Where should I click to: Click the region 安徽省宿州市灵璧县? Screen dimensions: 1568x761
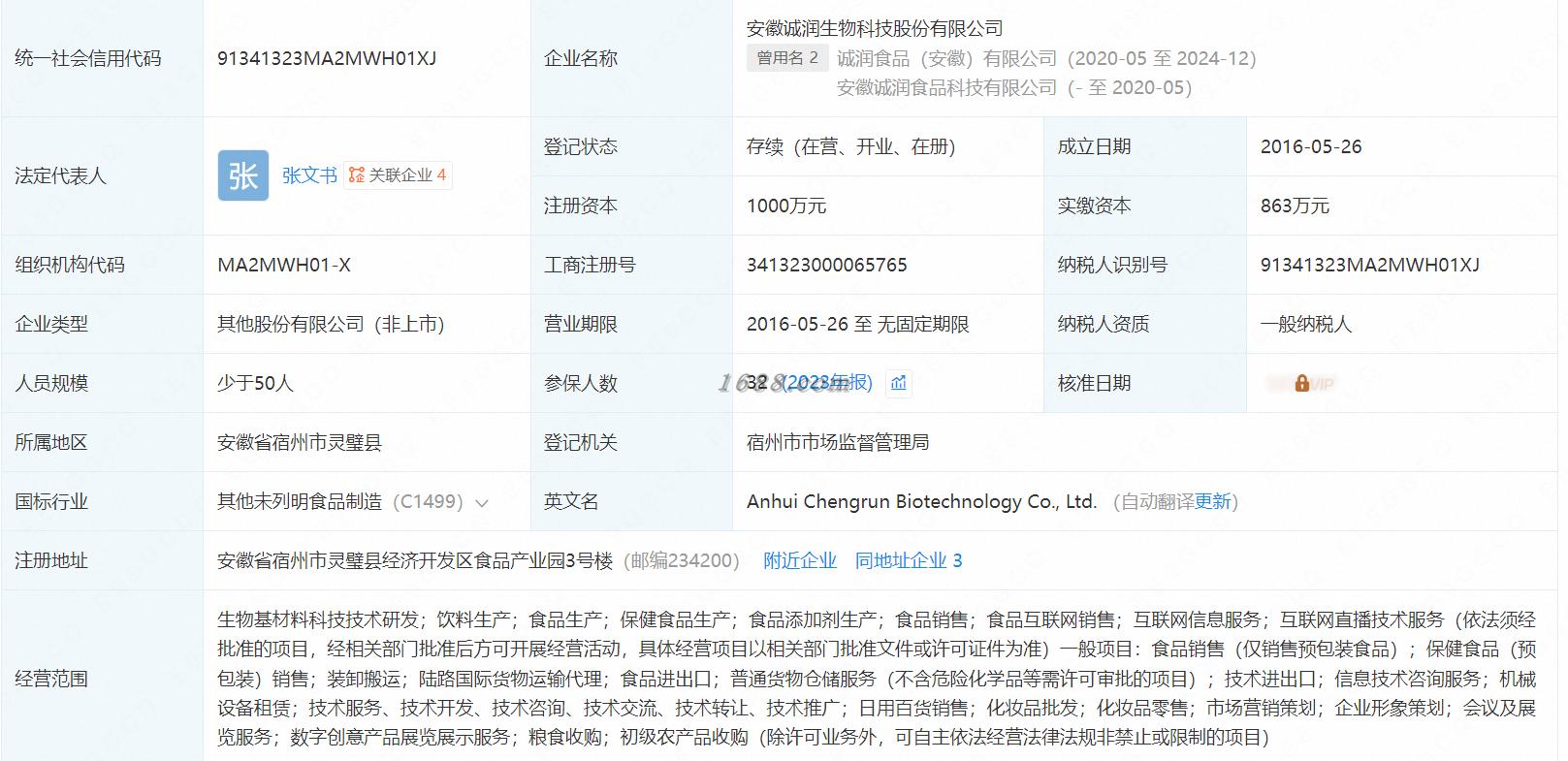(x=300, y=442)
